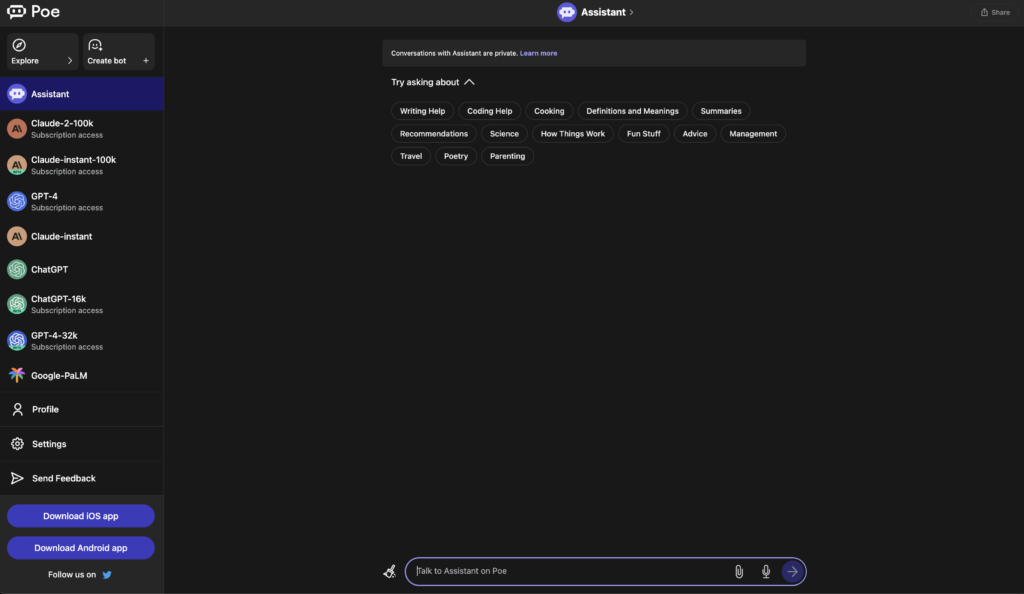
Task: Click the Assistant avatar in header
Action: click(567, 12)
